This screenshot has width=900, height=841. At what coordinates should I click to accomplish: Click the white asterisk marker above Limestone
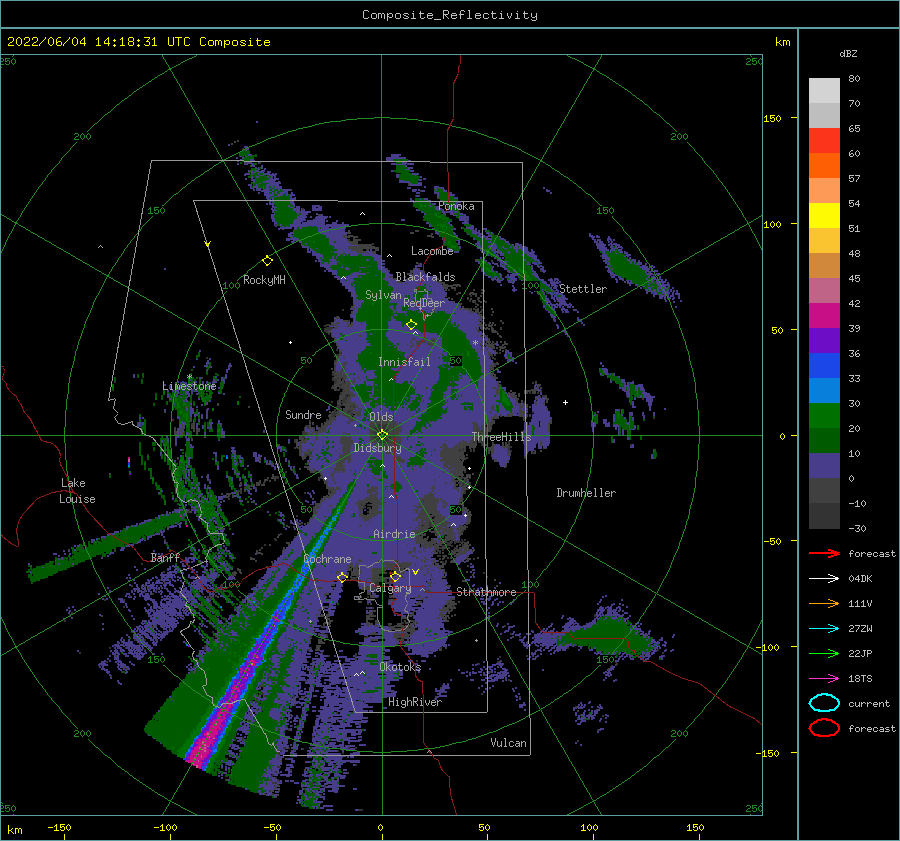(189, 377)
